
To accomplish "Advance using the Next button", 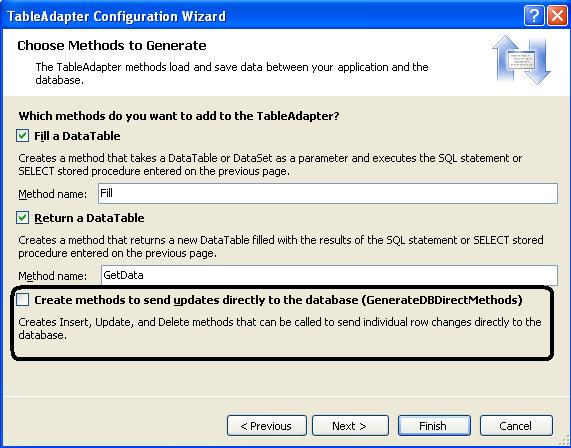I will click(350, 425).
